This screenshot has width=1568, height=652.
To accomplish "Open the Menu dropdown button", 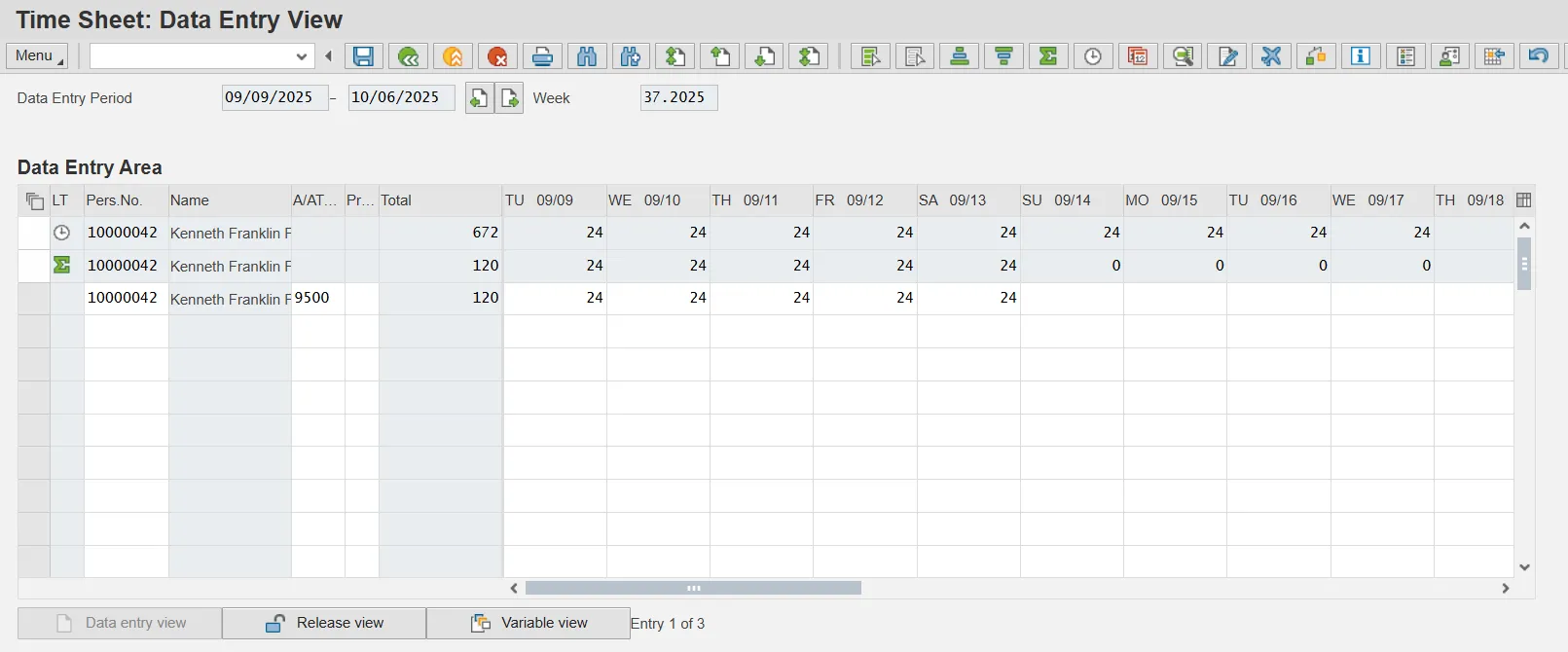I will click(x=37, y=56).
